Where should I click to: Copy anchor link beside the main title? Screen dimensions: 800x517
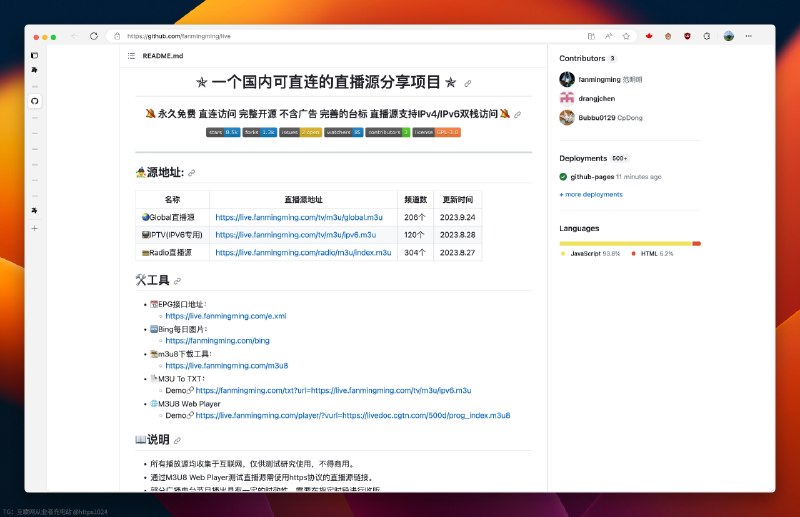pos(467,83)
